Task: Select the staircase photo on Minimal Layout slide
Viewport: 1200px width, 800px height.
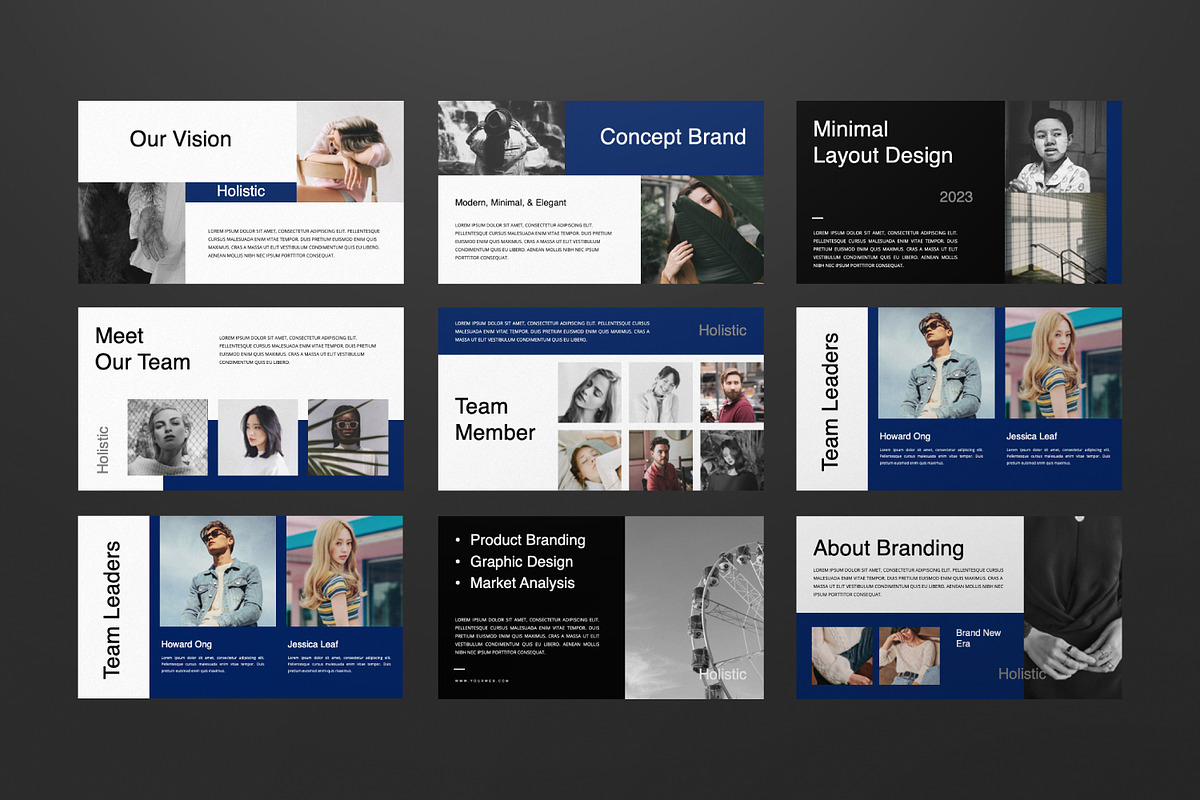Action: tap(1056, 238)
